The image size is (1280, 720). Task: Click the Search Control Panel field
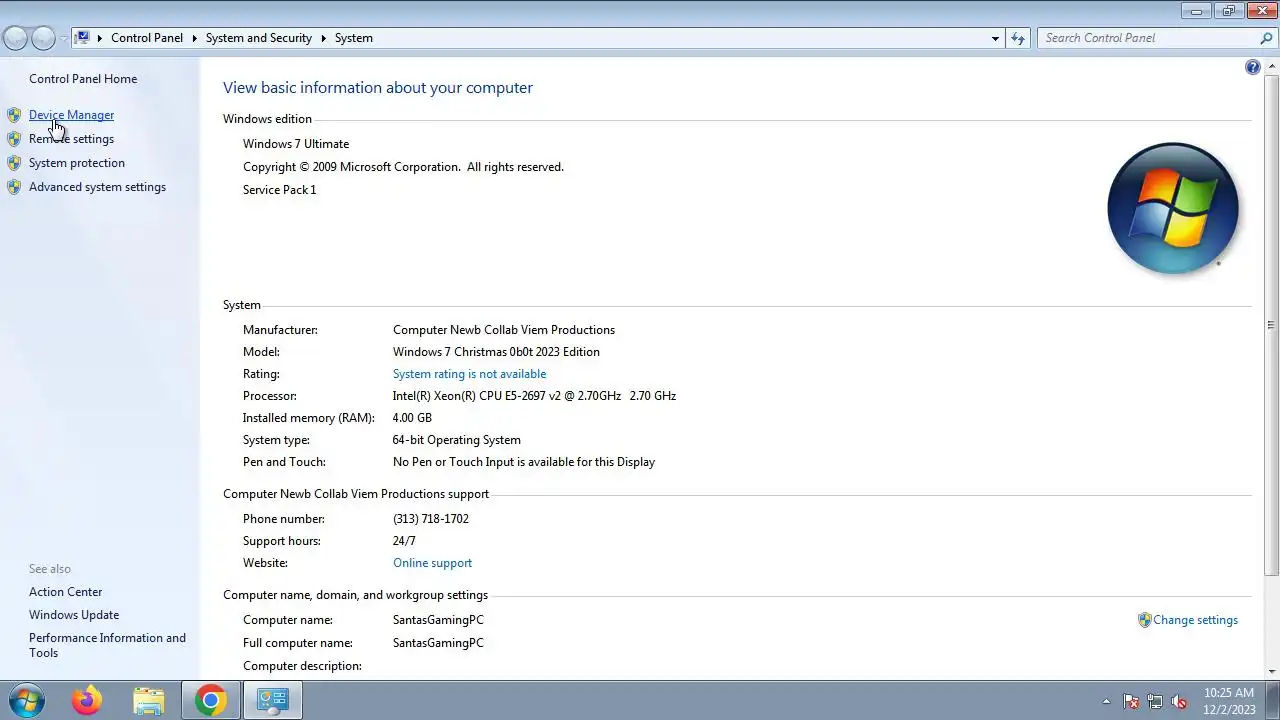[1148, 38]
